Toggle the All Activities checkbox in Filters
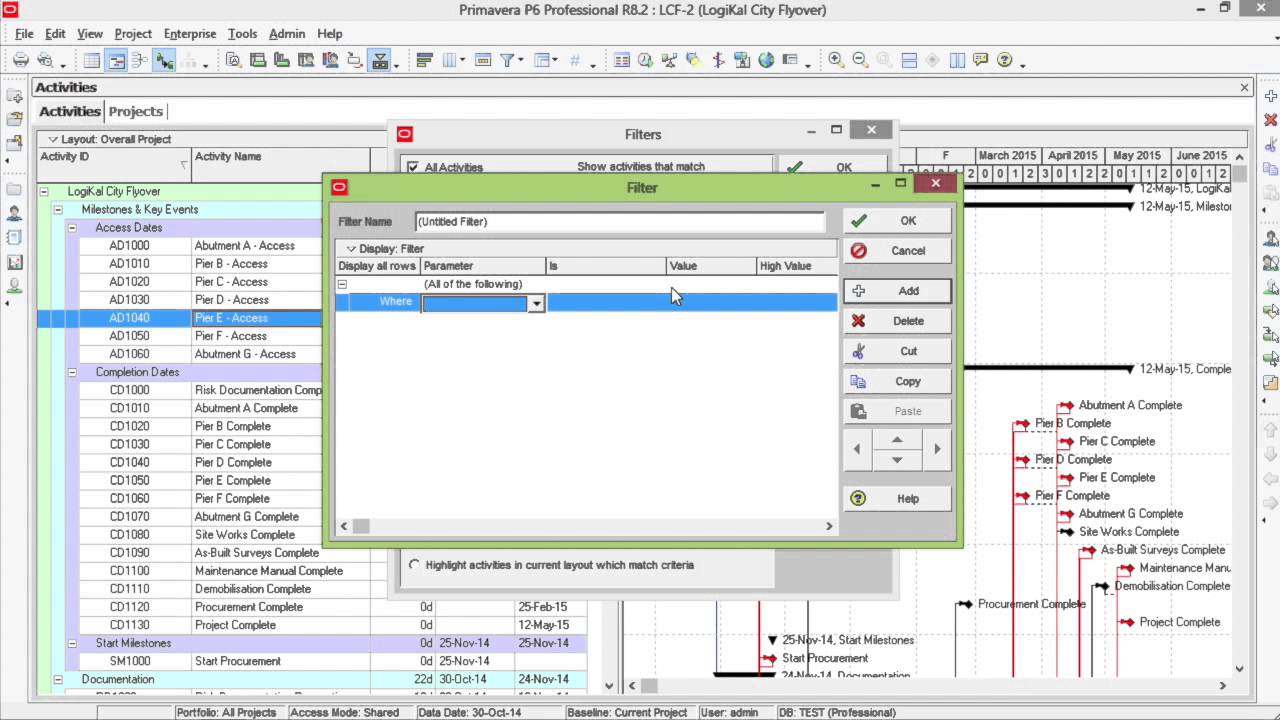The image size is (1280, 720). [x=413, y=167]
